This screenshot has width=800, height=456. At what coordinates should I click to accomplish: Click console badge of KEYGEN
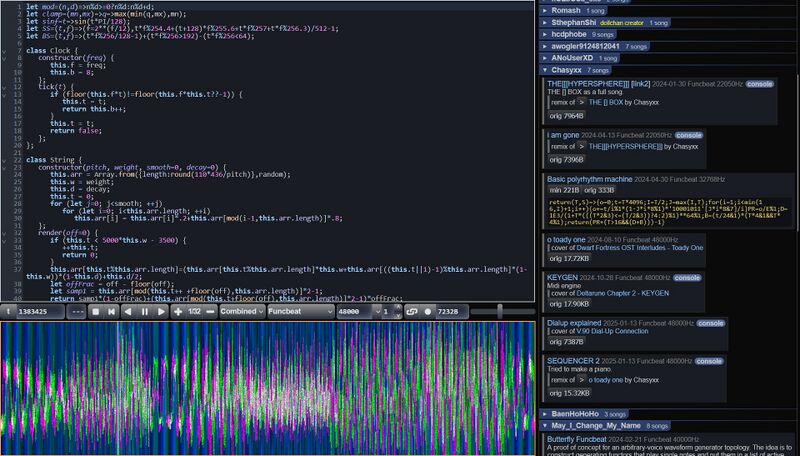coord(687,277)
